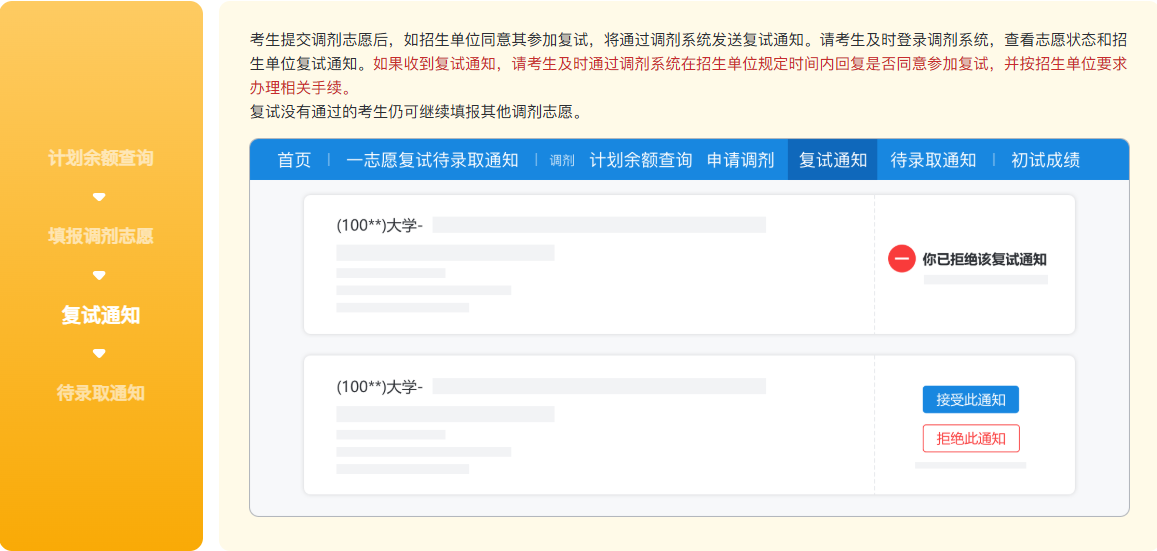Open 计划余额查询 in the blue navigation bar
Image resolution: width=1157 pixels, height=551 pixels.
click(640, 160)
